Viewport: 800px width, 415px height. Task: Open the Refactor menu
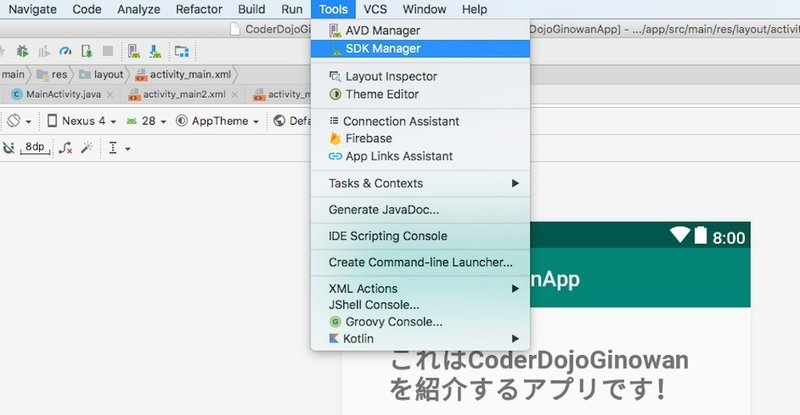(199, 9)
